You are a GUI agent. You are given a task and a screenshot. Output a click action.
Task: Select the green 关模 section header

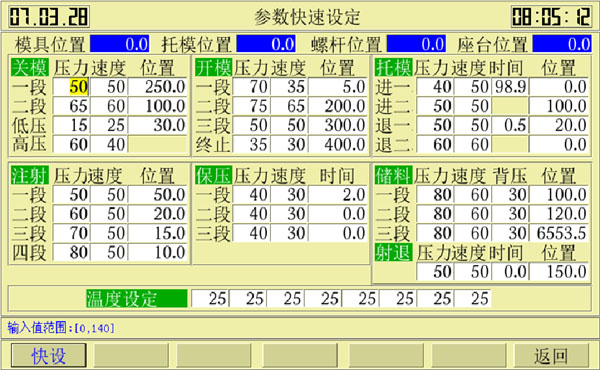29,68
